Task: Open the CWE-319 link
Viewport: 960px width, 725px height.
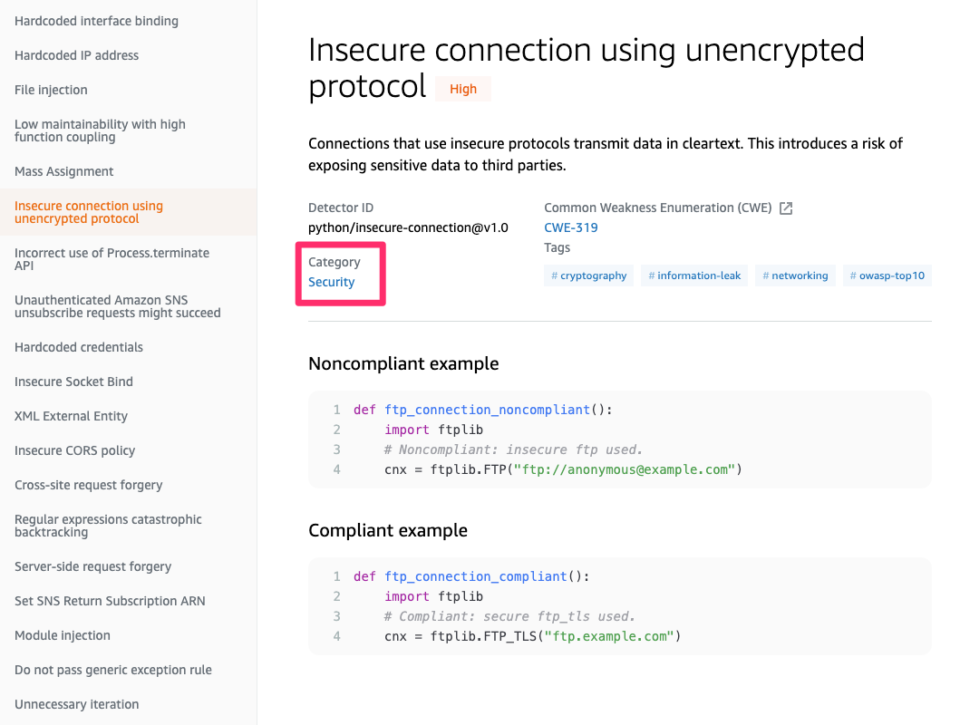Action: coord(570,227)
